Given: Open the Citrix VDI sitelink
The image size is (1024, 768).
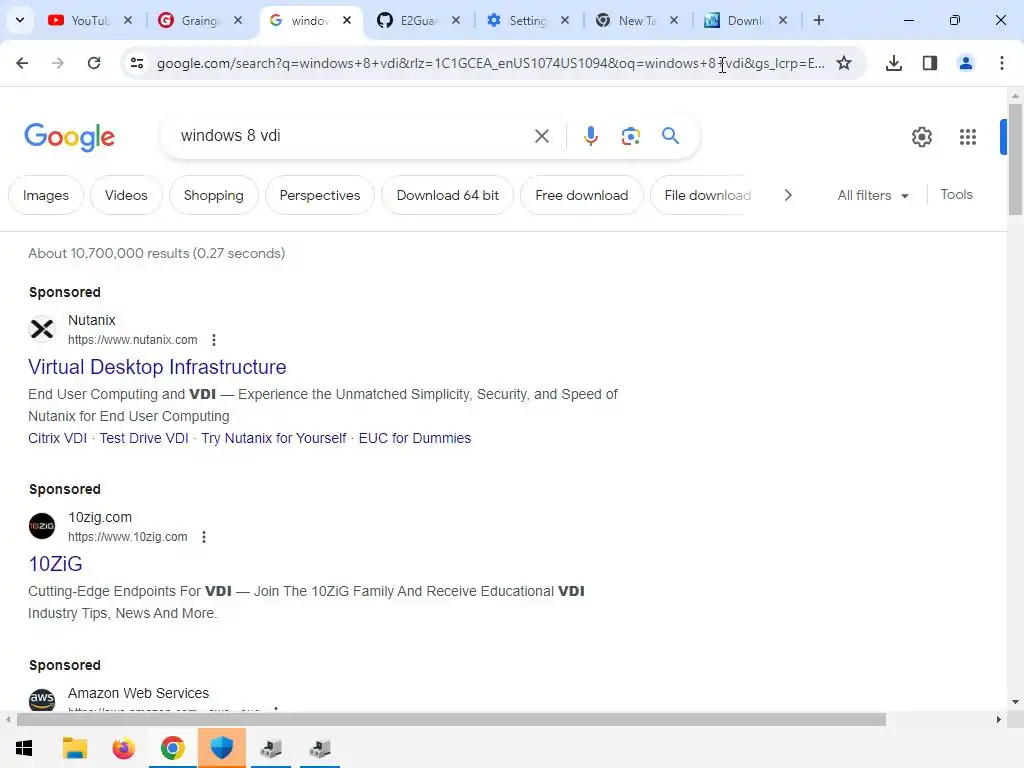Looking at the screenshot, I should (57, 438).
